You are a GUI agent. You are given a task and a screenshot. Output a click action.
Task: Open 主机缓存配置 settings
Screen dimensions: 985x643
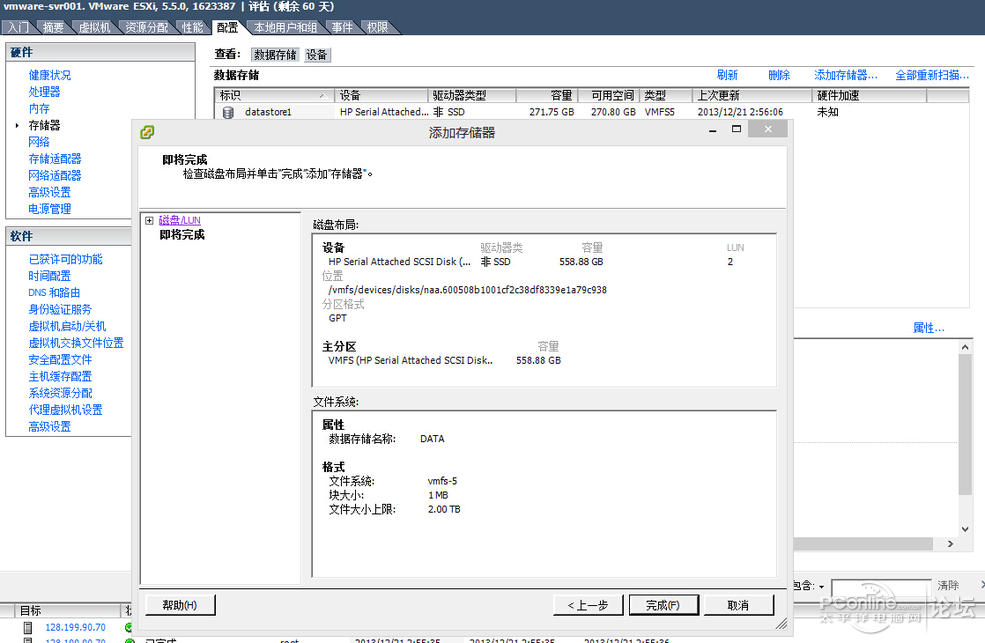pos(60,376)
